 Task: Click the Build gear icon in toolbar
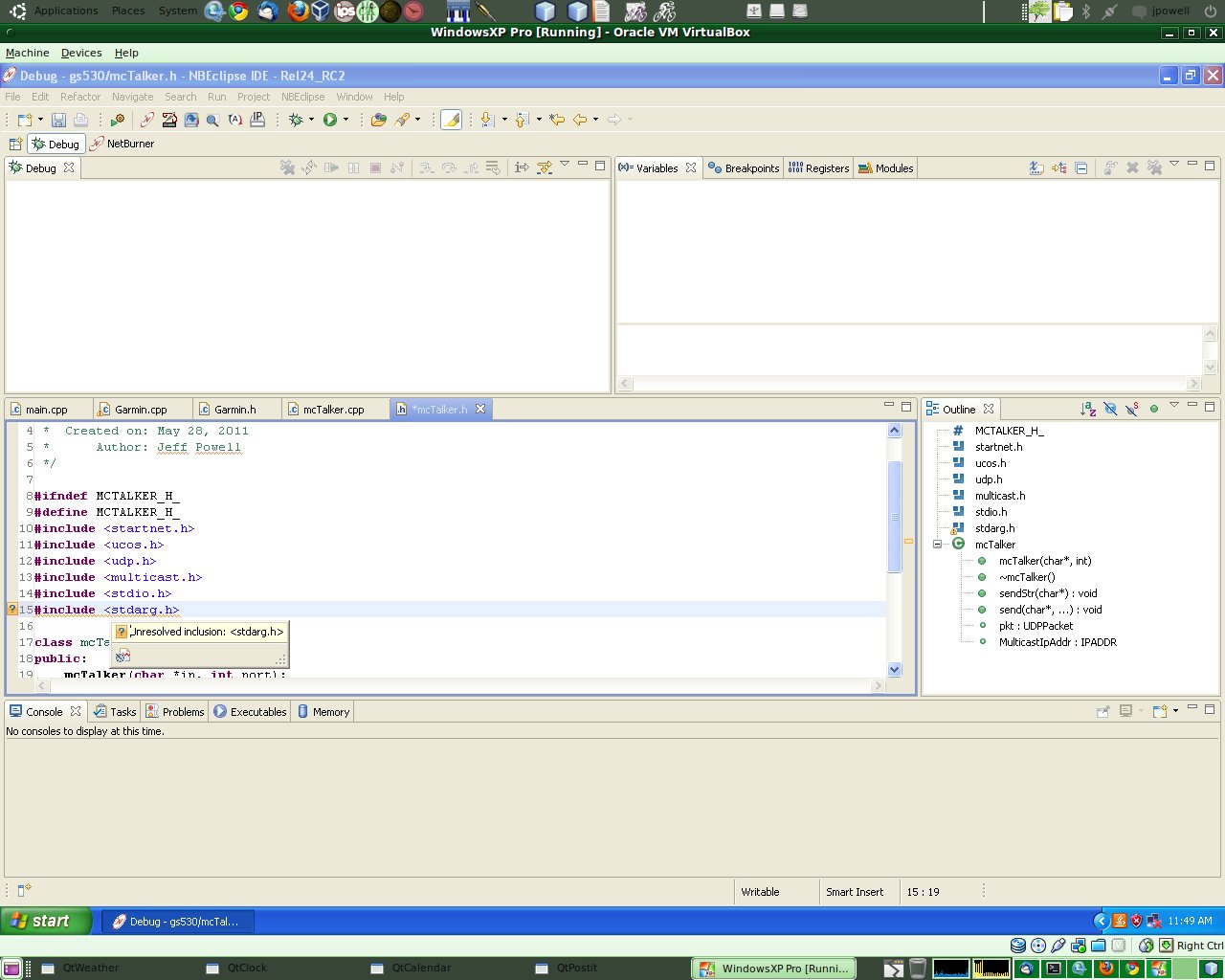pos(118,120)
